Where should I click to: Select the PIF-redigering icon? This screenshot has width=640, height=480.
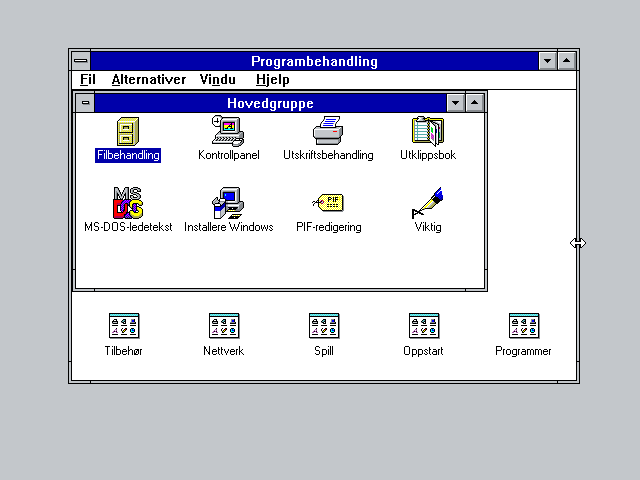(x=328, y=203)
